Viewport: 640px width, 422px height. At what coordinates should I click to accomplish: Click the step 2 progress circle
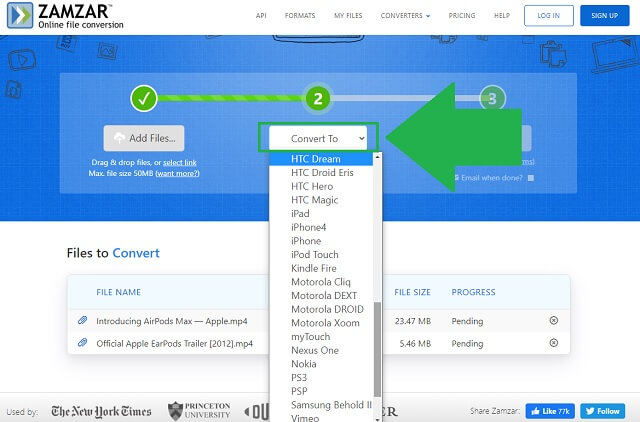(318, 98)
